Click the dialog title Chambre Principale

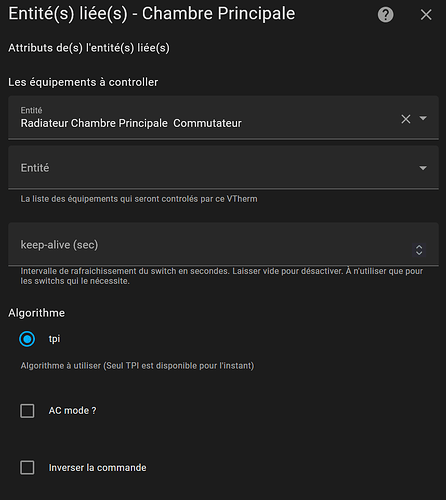pos(218,14)
